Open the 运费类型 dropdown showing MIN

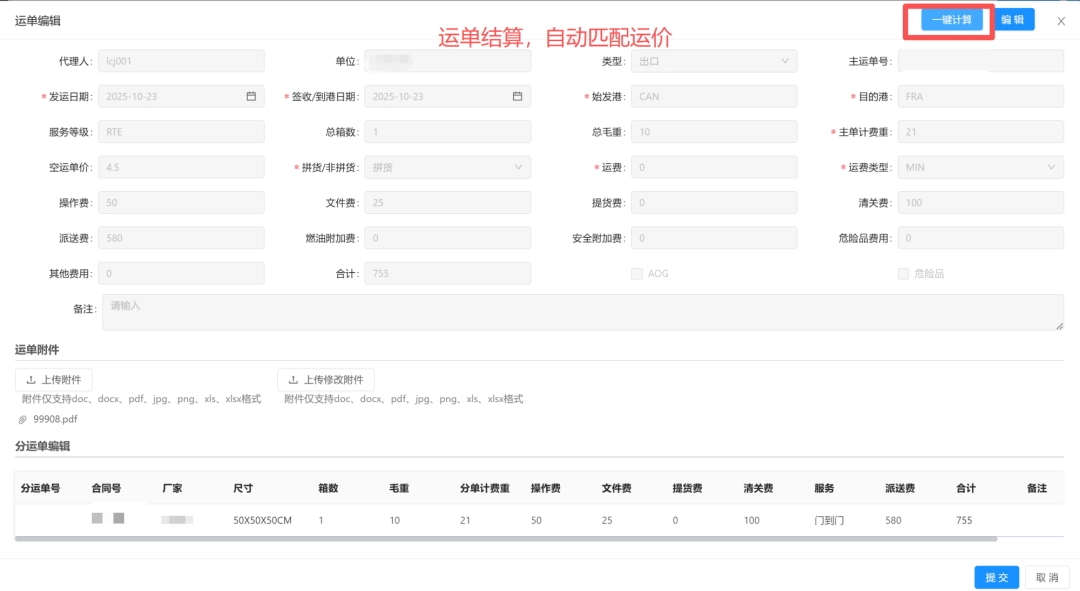click(980, 167)
